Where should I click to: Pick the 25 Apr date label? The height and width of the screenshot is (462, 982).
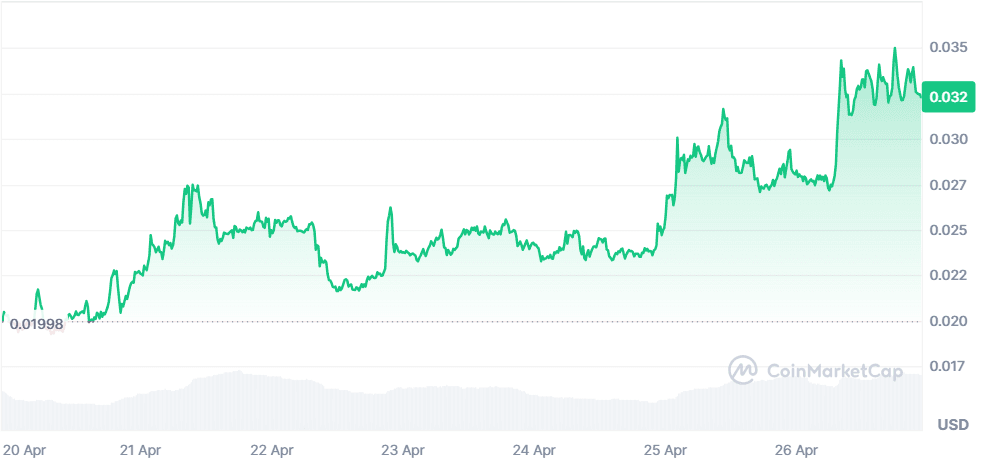(x=665, y=450)
